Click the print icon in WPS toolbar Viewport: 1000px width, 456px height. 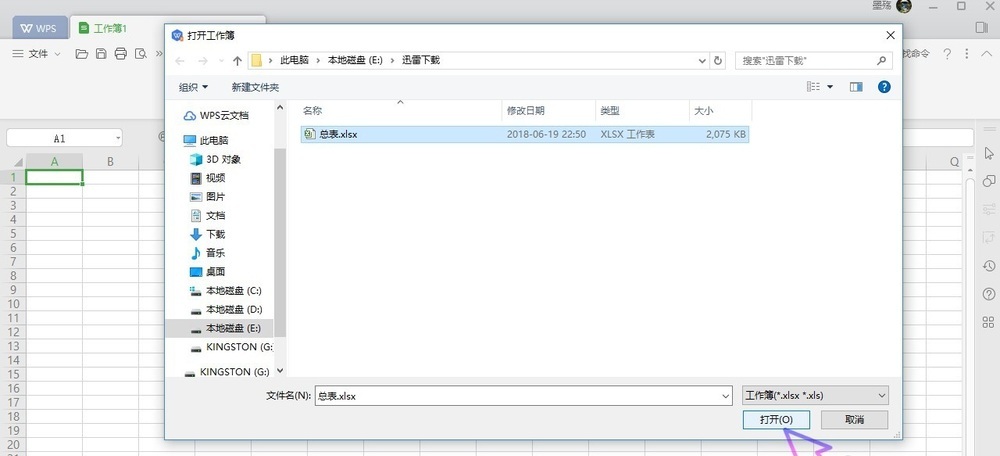(121, 54)
